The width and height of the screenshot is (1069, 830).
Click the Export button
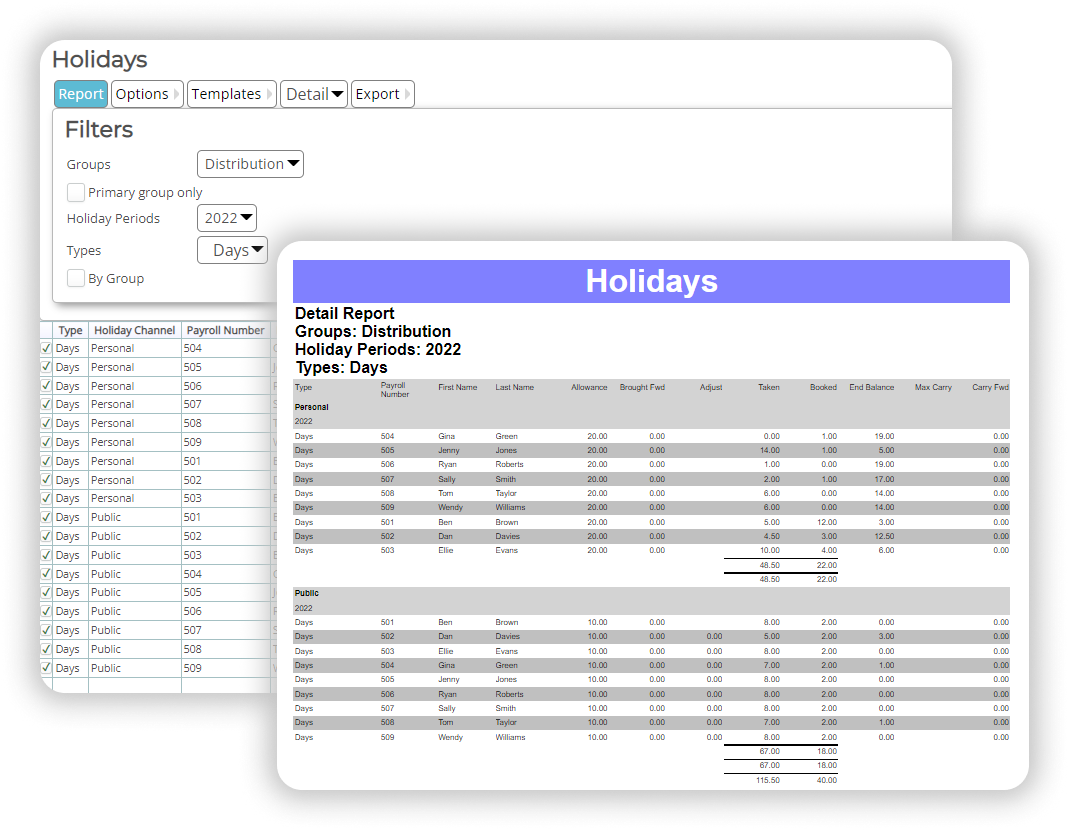[x=376, y=93]
